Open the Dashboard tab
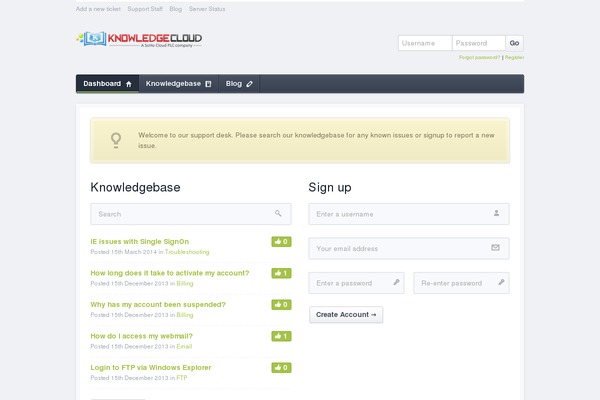The height and width of the screenshot is (400, 600). pyautogui.click(x=108, y=84)
